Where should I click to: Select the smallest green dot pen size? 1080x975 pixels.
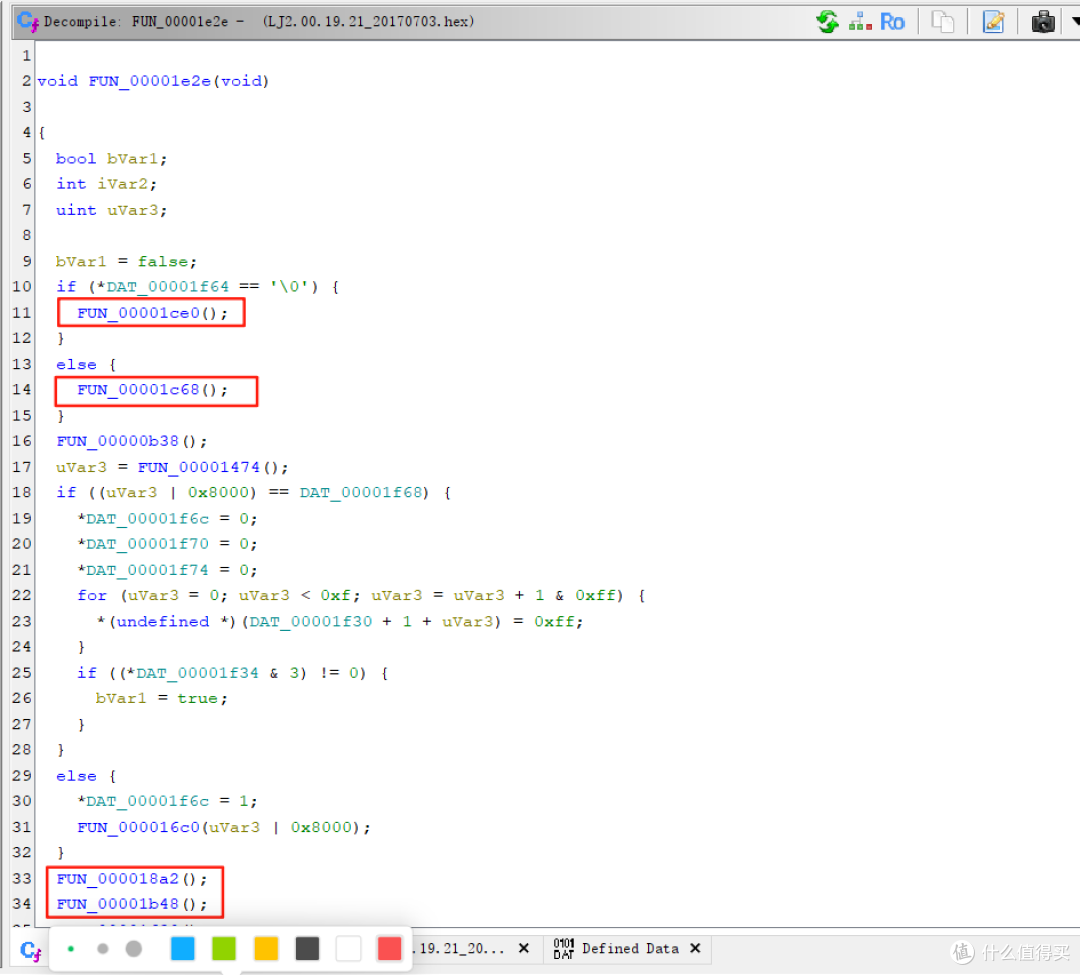click(x=70, y=949)
